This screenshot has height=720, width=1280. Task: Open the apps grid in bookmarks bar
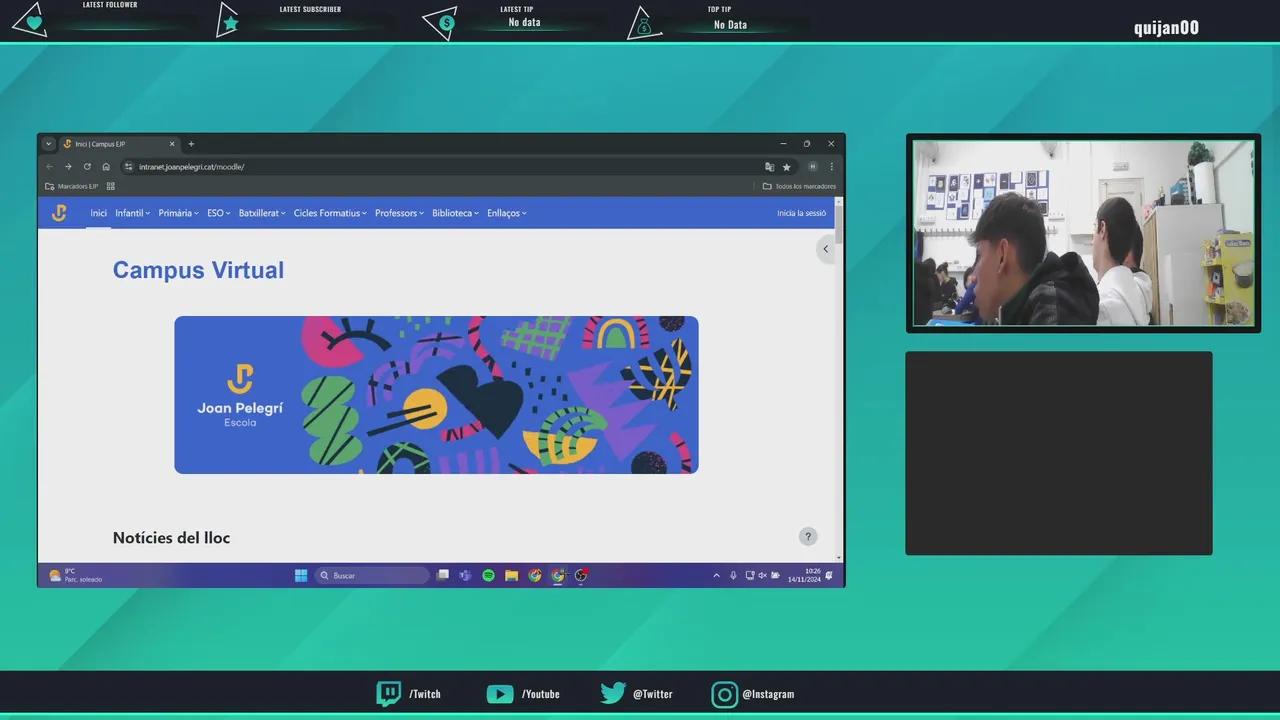tap(111, 186)
